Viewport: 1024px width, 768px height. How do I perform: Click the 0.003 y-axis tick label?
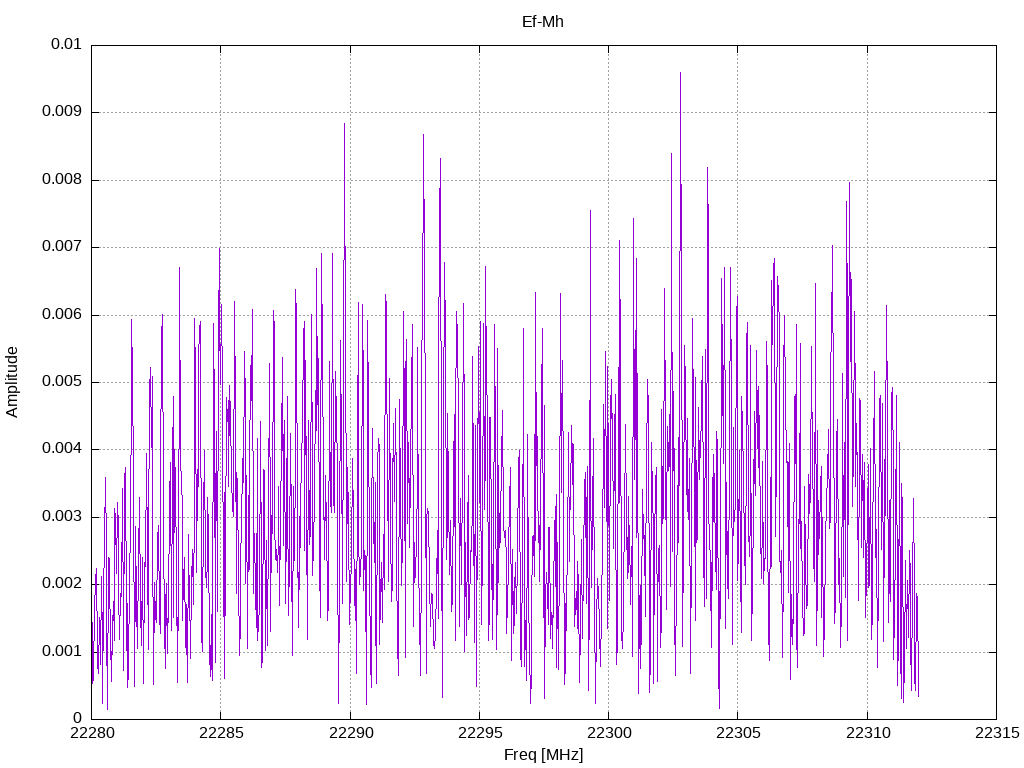pos(62,517)
